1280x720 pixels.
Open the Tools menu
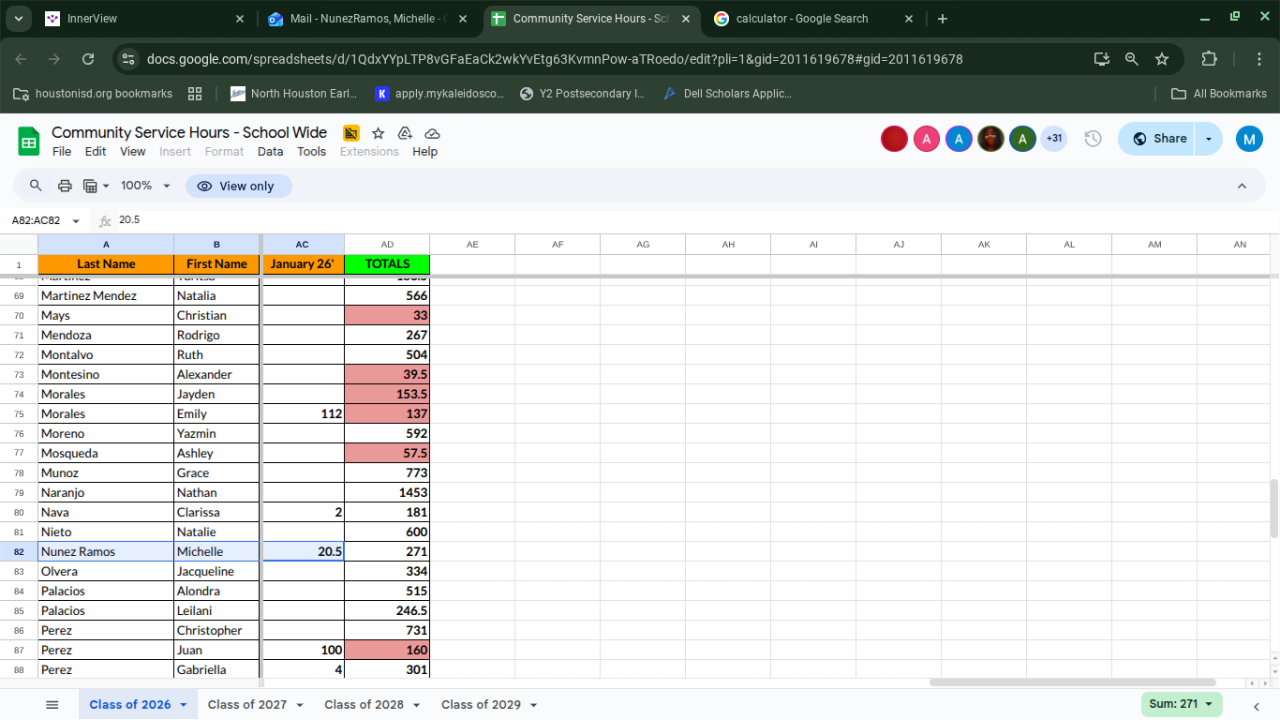point(312,152)
